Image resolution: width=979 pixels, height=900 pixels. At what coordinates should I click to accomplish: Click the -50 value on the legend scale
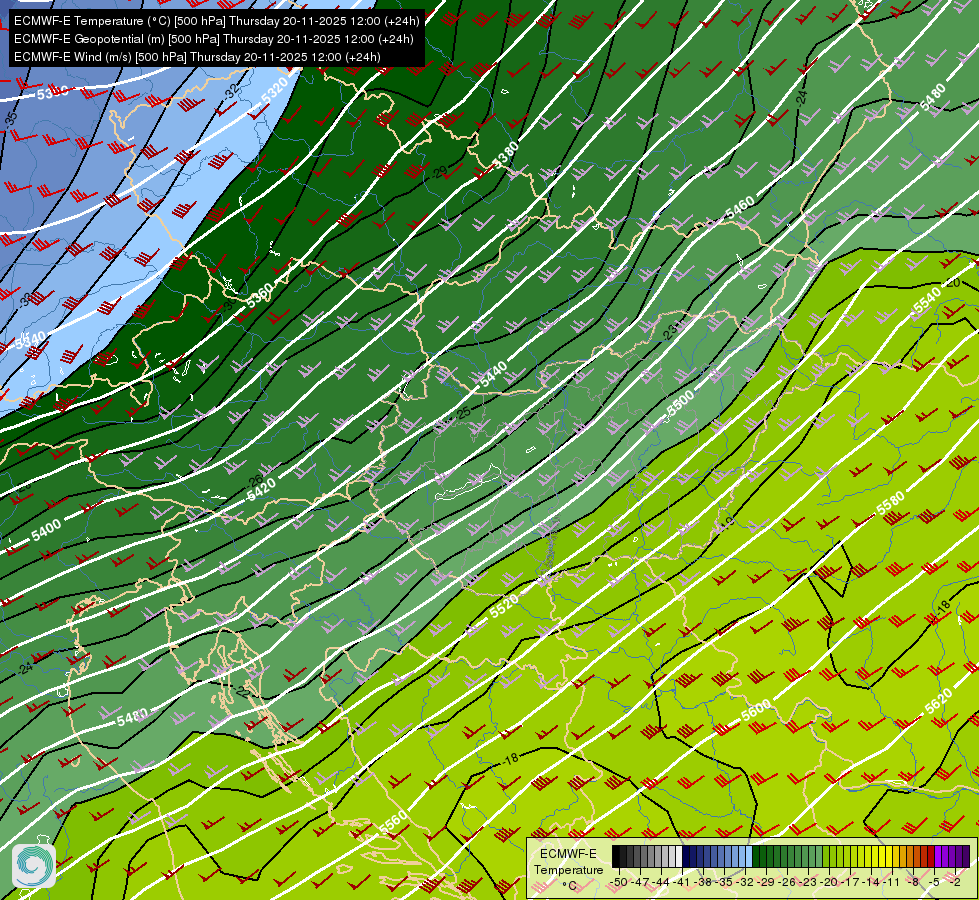pos(619,882)
